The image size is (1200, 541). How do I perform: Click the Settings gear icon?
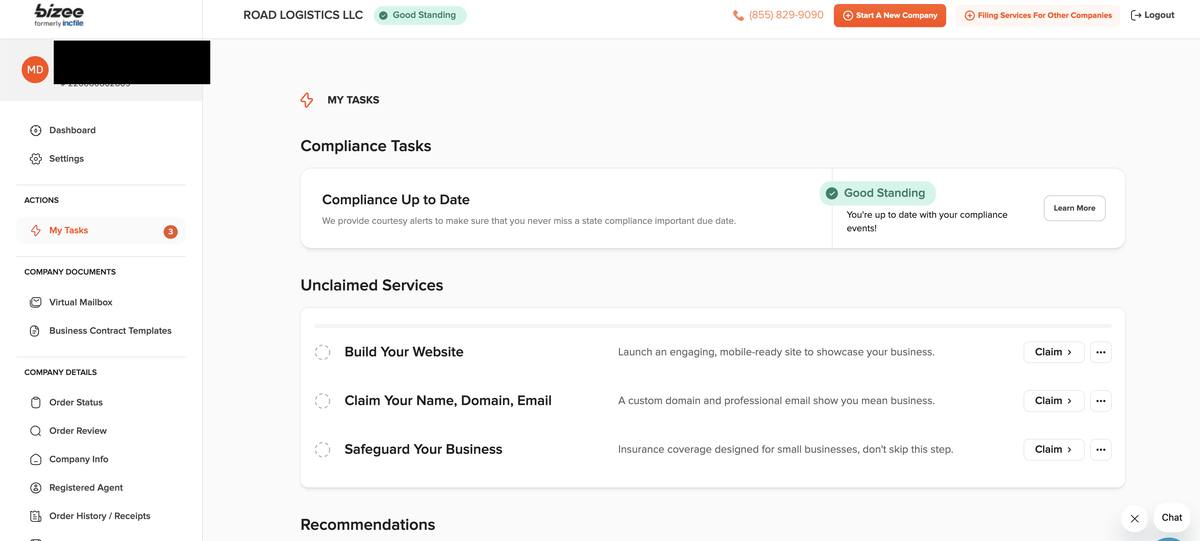[36, 159]
